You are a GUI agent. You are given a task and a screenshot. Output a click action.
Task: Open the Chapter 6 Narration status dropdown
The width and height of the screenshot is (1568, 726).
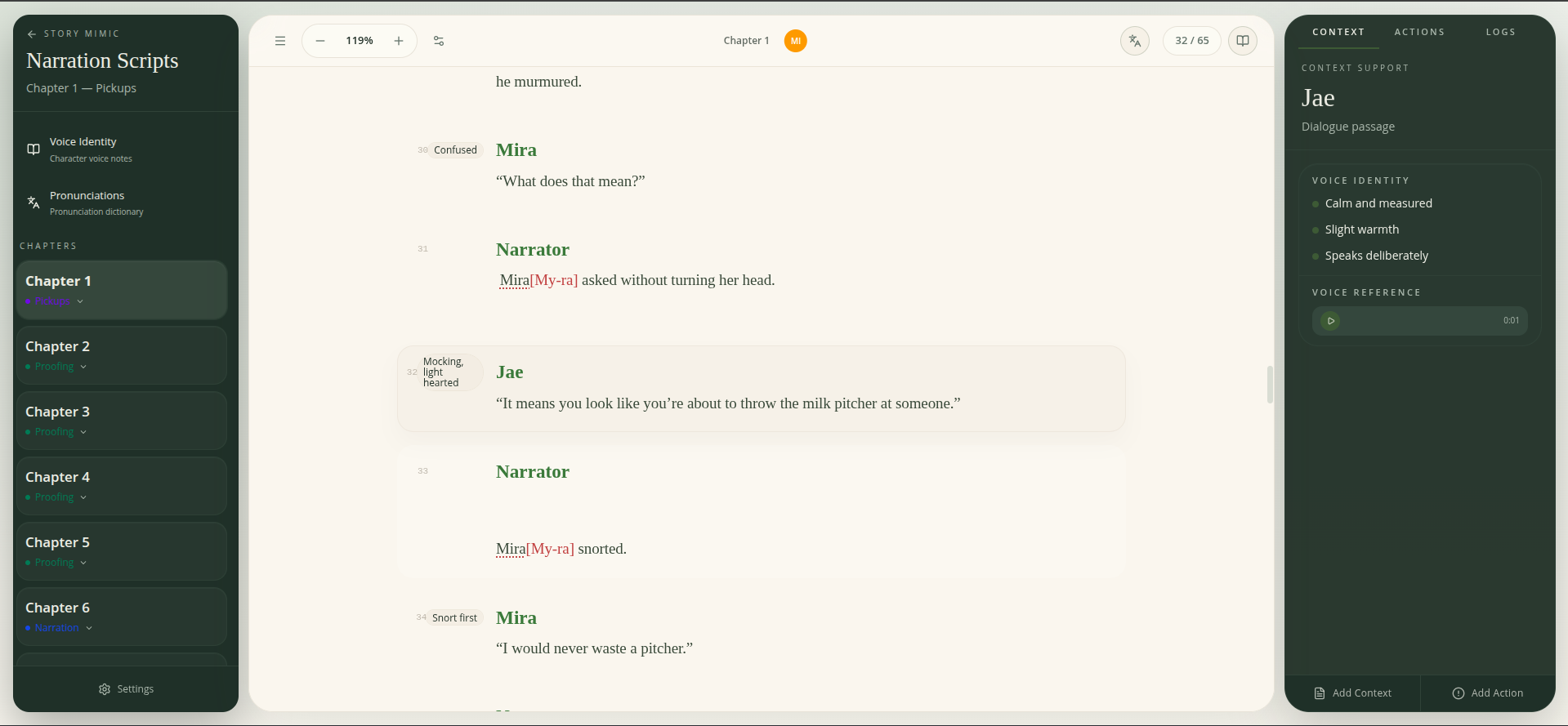pyautogui.click(x=59, y=628)
